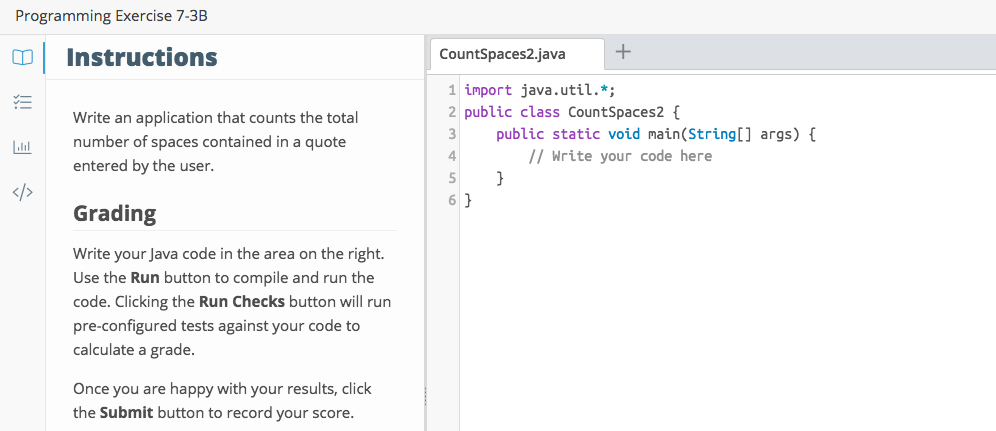Select line number 6 in gutter
996x431 pixels.
(x=452, y=201)
